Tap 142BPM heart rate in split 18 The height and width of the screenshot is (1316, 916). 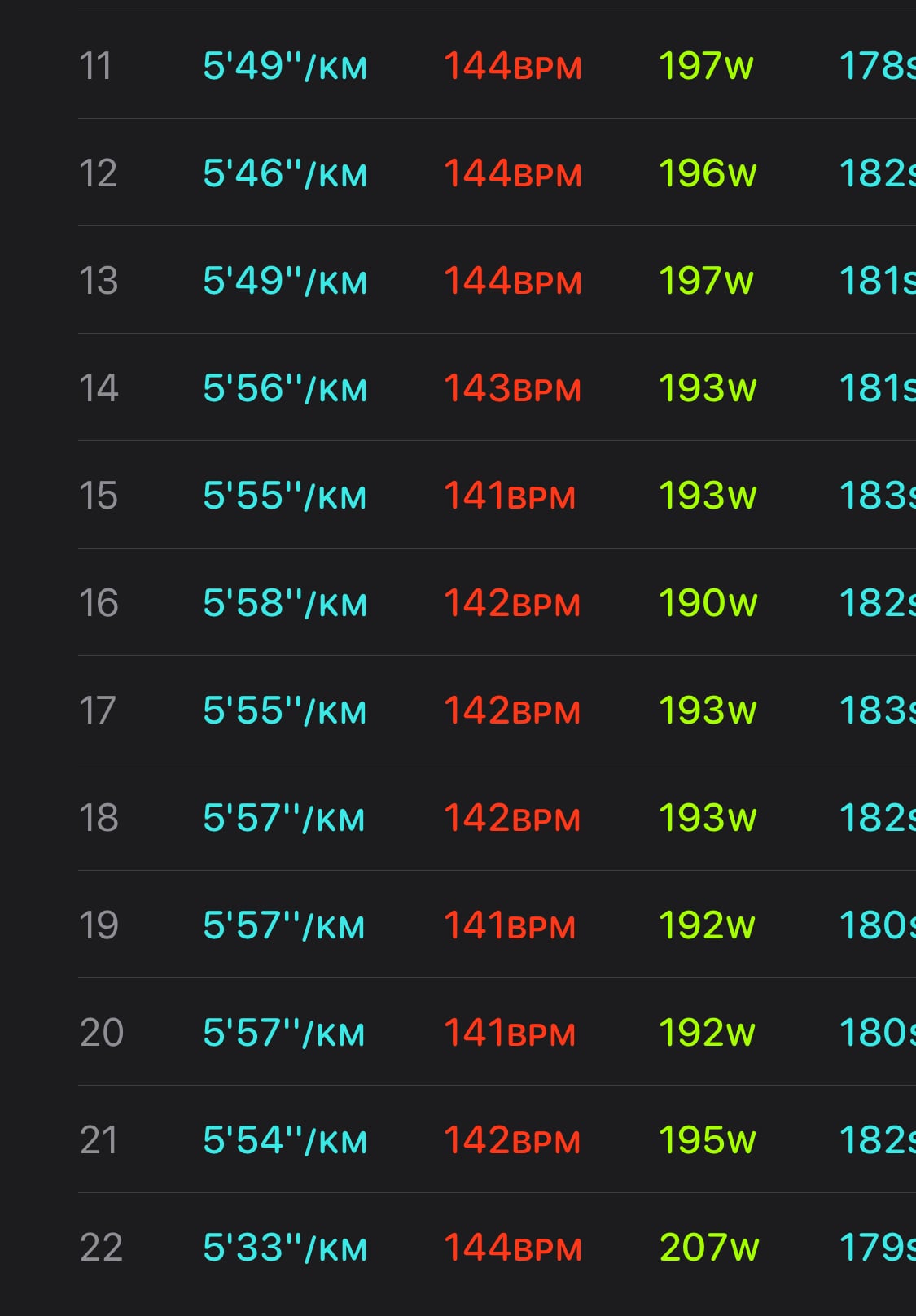pyautogui.click(x=512, y=818)
